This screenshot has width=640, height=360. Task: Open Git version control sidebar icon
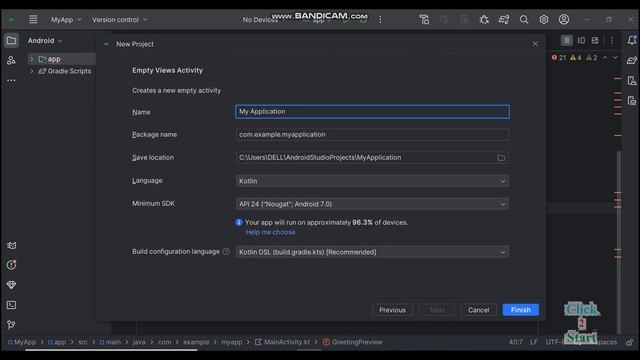11,325
